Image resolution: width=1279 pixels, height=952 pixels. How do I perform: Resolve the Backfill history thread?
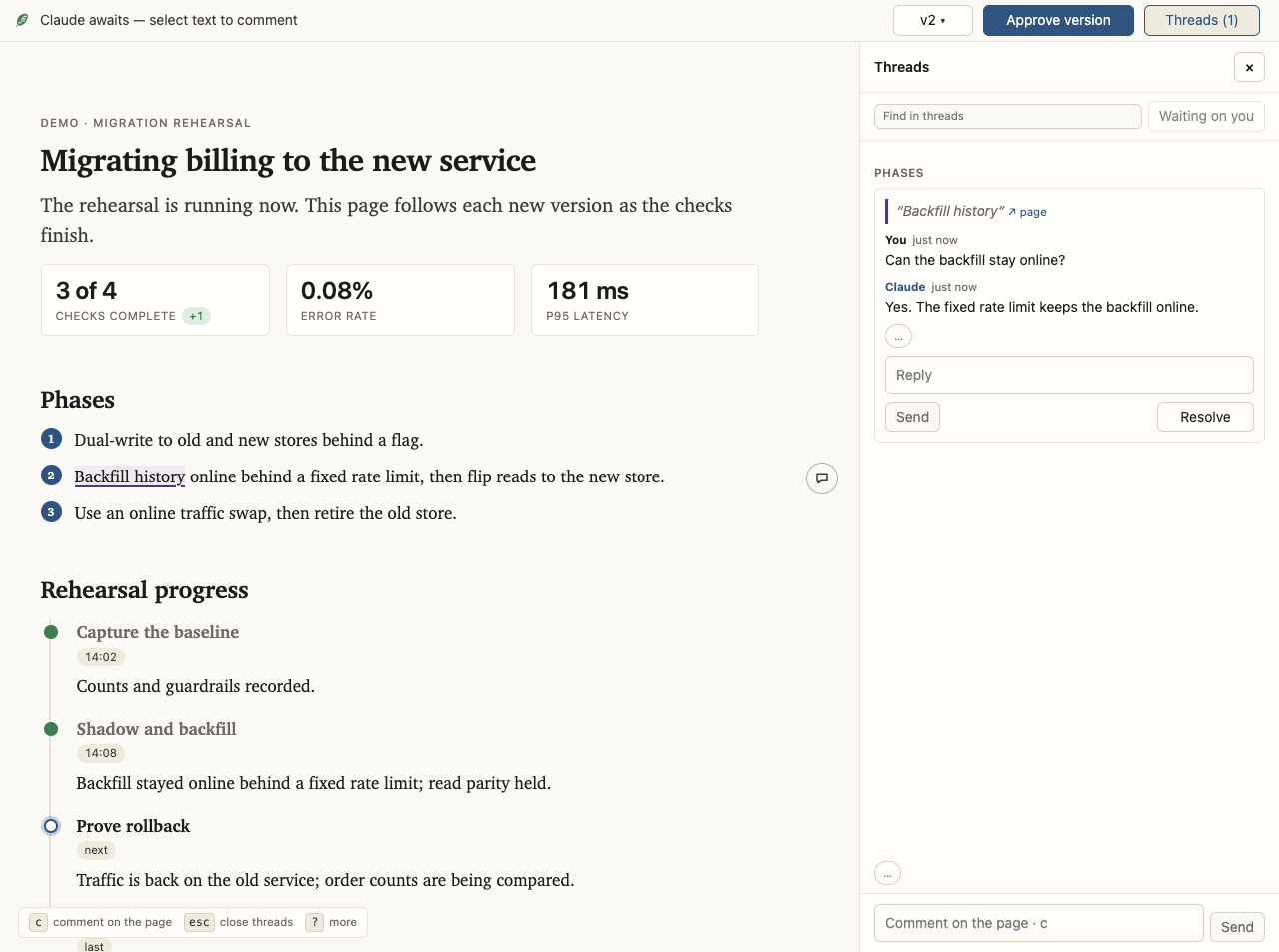pos(1205,417)
